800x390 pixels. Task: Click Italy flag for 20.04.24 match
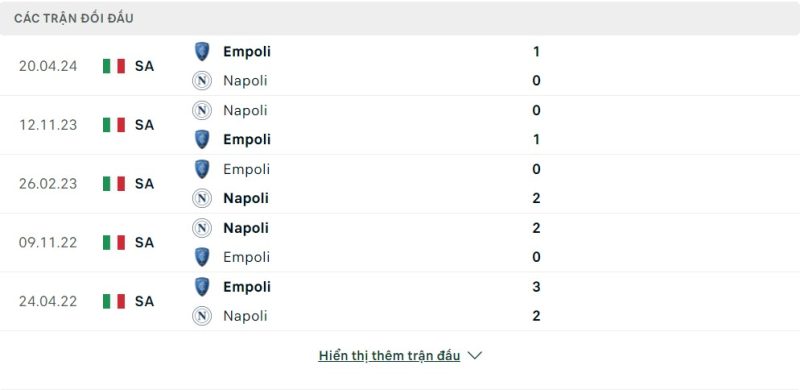(x=114, y=66)
